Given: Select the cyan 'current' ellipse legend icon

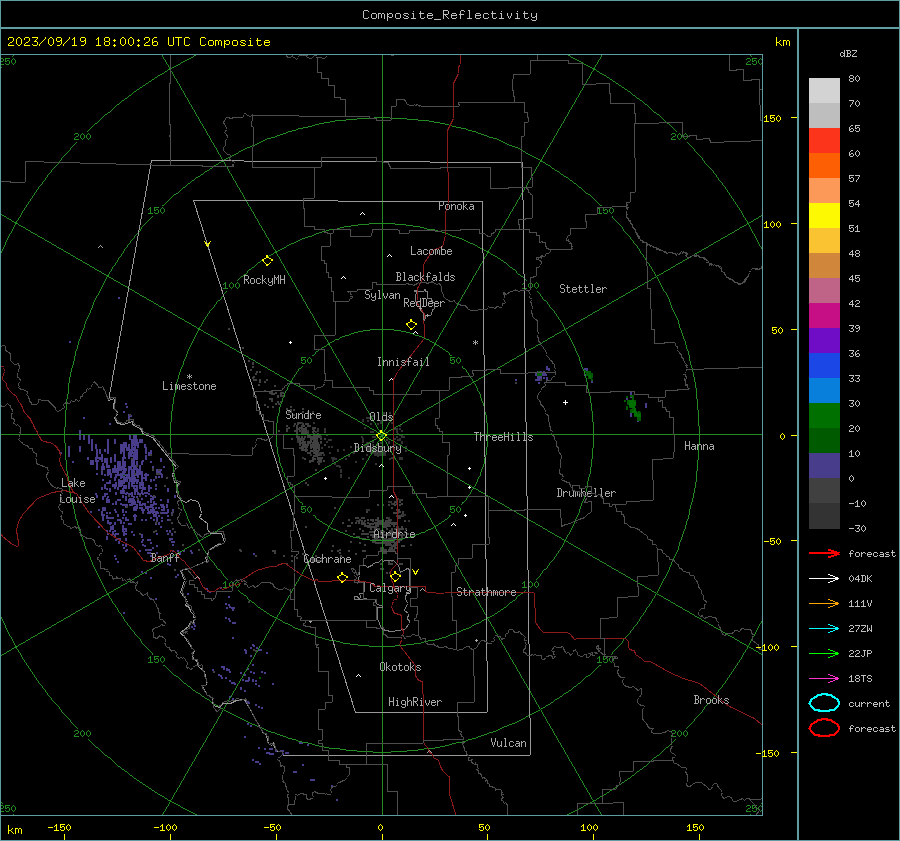Looking at the screenshot, I should [x=824, y=703].
